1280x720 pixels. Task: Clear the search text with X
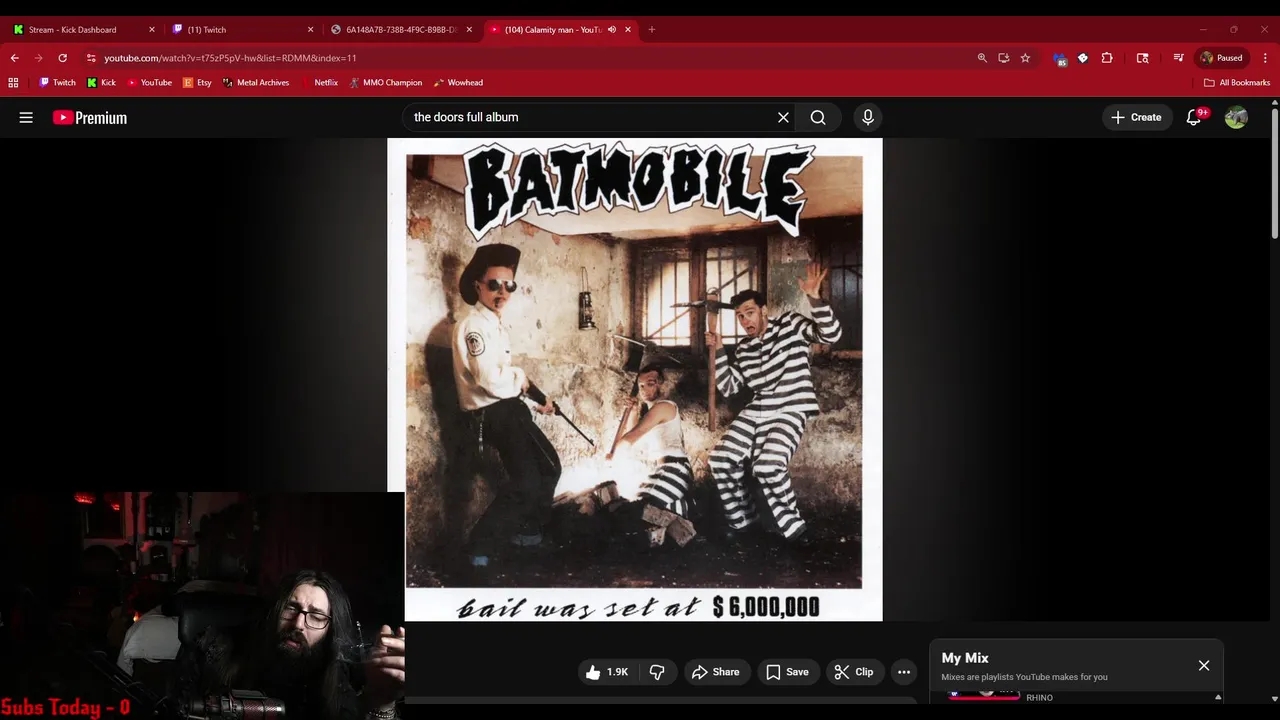tap(783, 117)
